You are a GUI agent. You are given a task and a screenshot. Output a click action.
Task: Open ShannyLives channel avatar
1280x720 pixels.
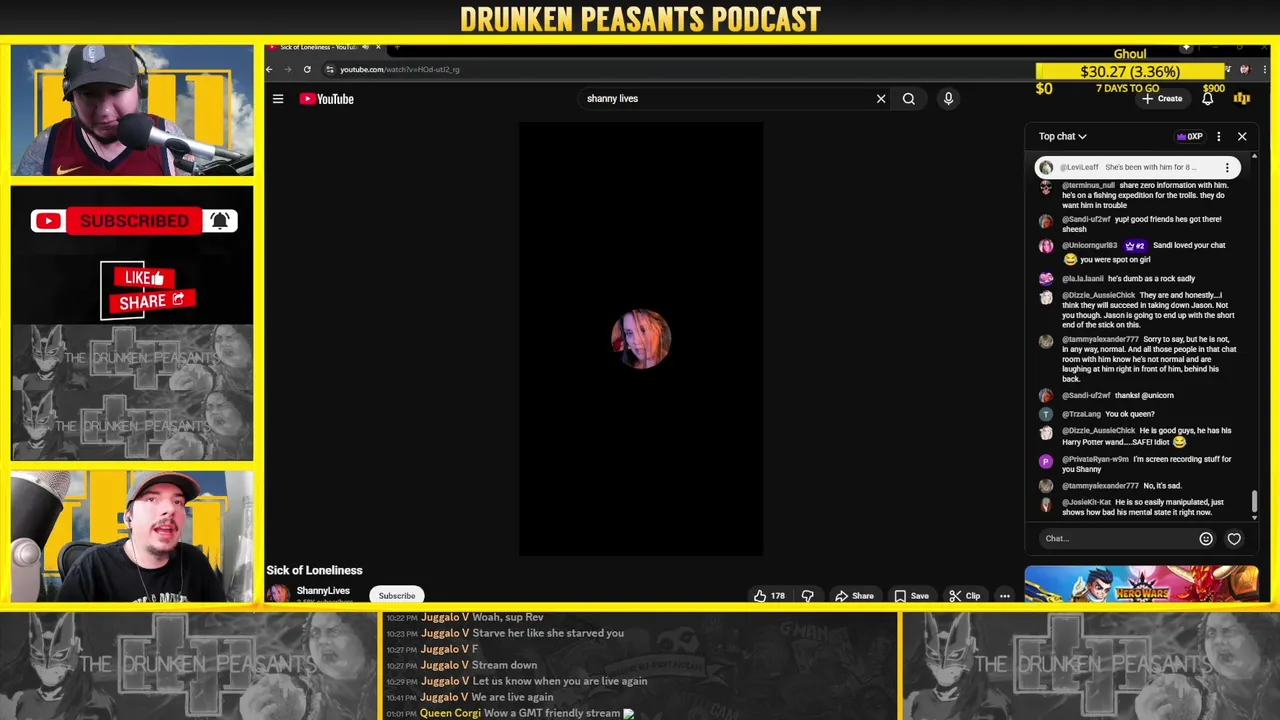click(278, 594)
